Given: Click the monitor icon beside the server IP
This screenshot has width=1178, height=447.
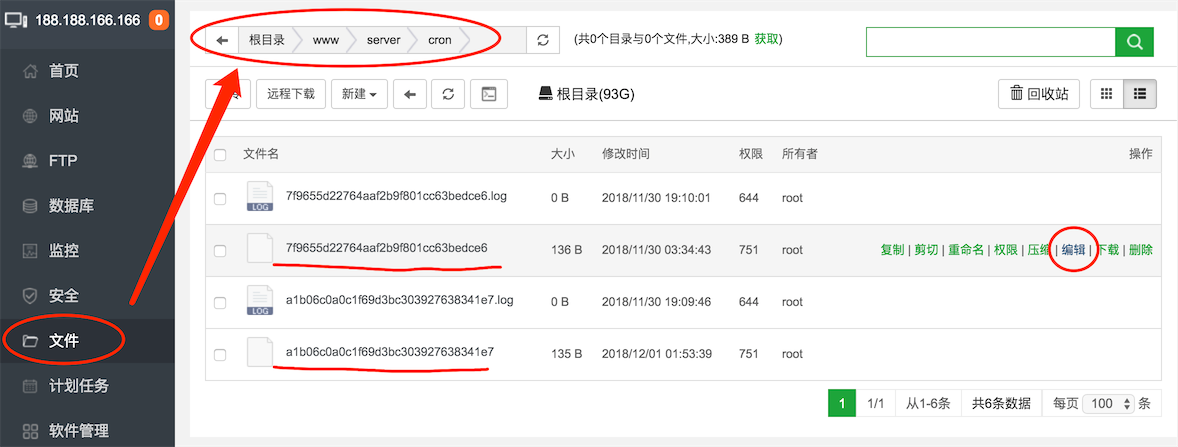Looking at the screenshot, I should 16,20.
